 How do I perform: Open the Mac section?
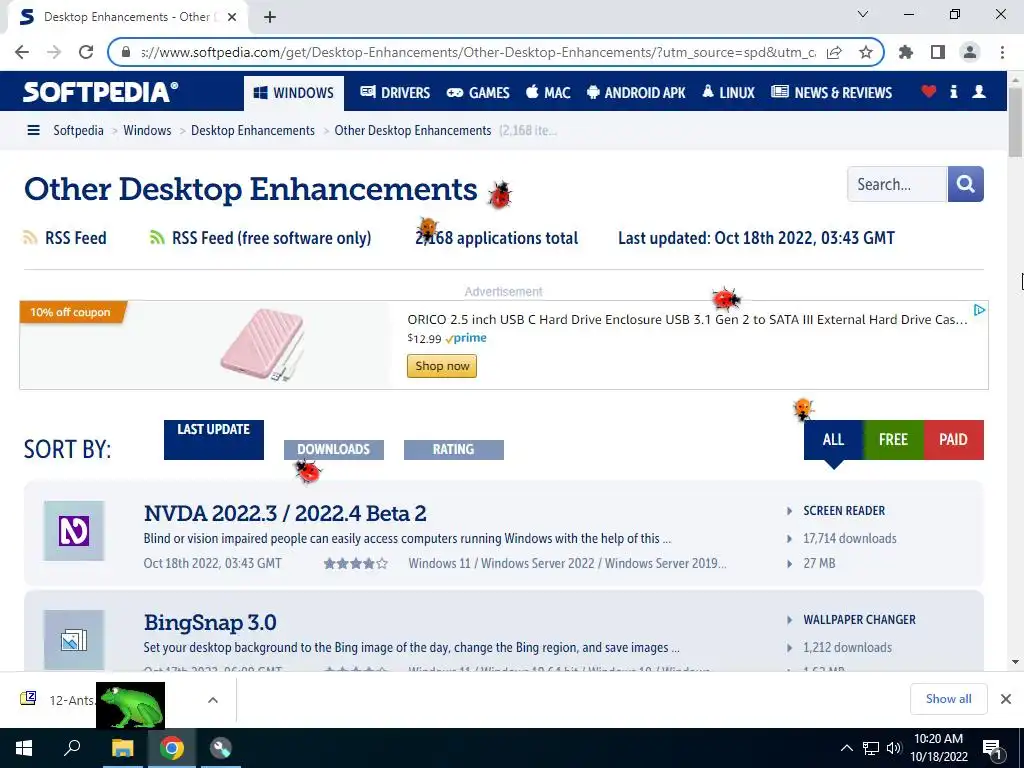[548, 93]
